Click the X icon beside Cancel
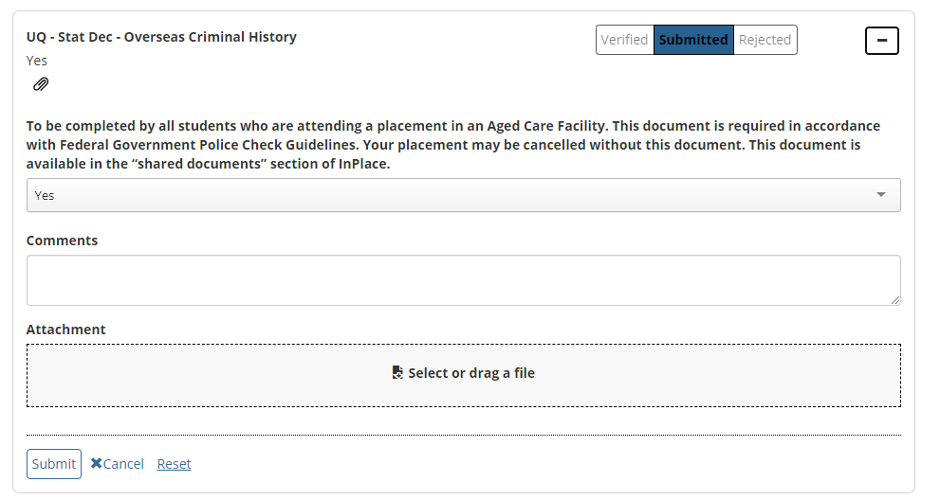The image size is (941, 502). click(x=96, y=464)
